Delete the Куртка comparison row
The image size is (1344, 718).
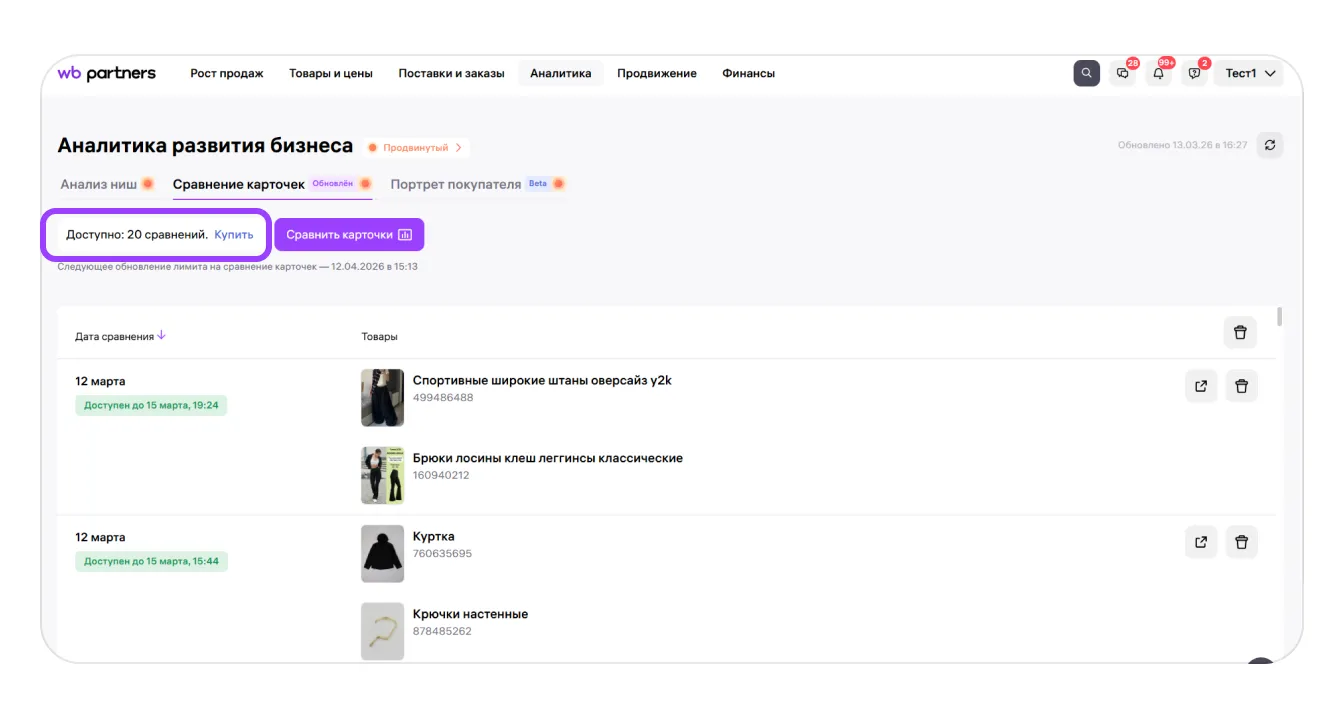tap(1241, 542)
